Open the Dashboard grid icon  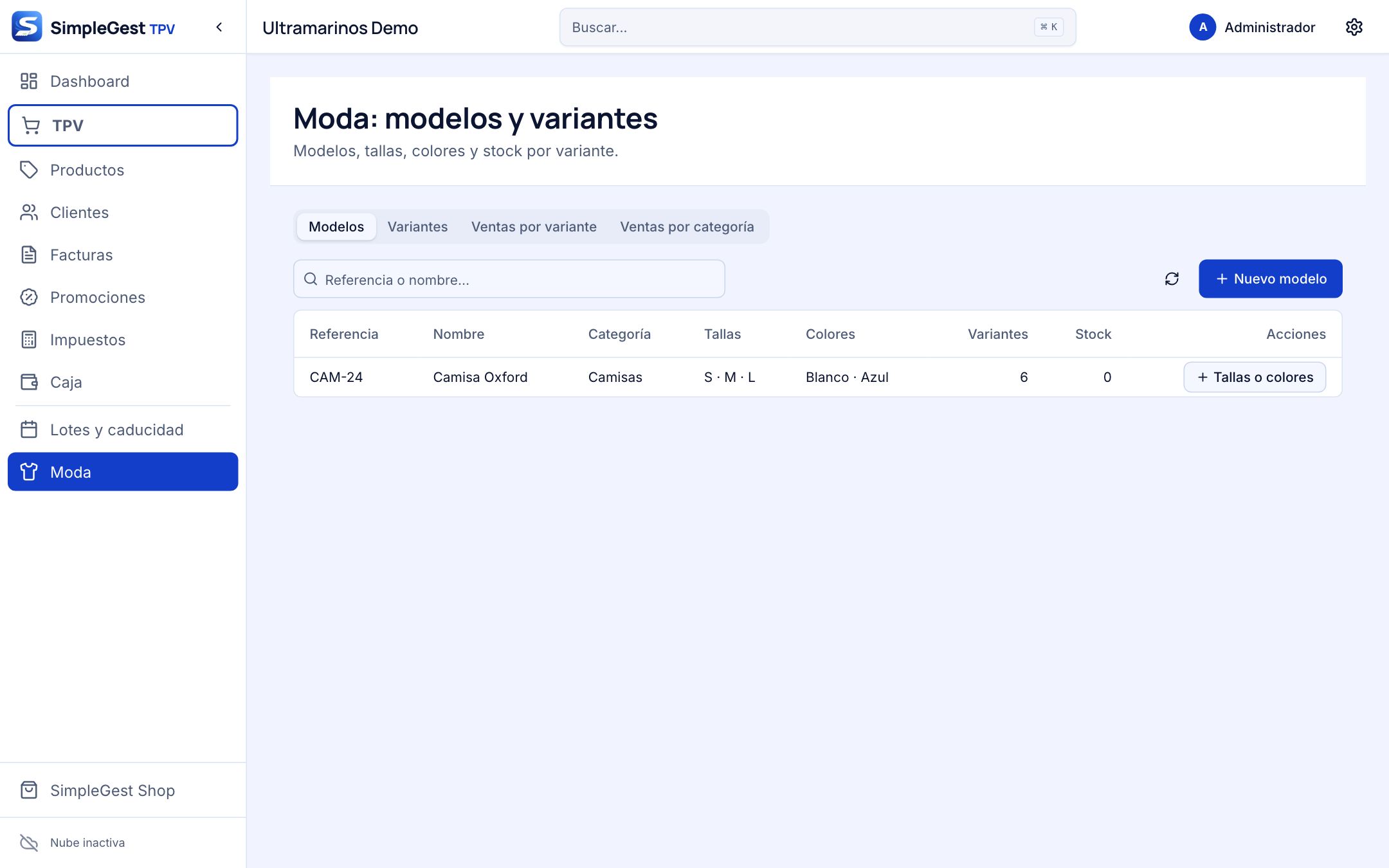pyautogui.click(x=29, y=81)
